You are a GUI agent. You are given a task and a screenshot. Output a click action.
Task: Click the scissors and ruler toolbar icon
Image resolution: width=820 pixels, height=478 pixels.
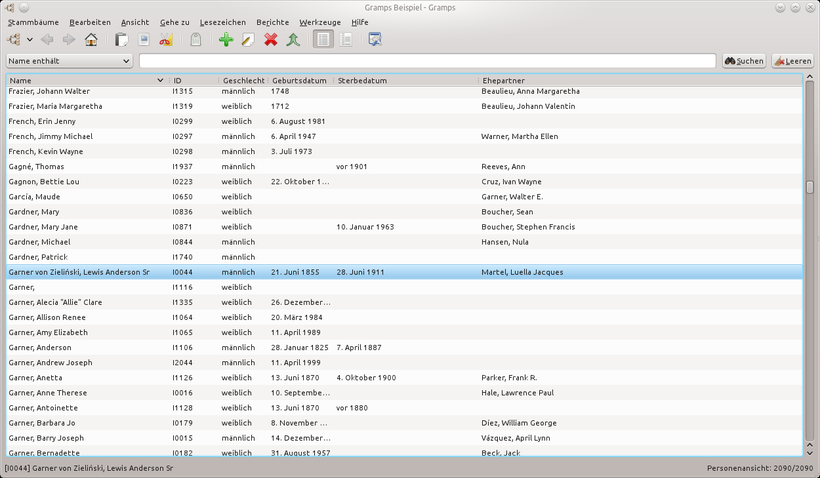pos(166,39)
